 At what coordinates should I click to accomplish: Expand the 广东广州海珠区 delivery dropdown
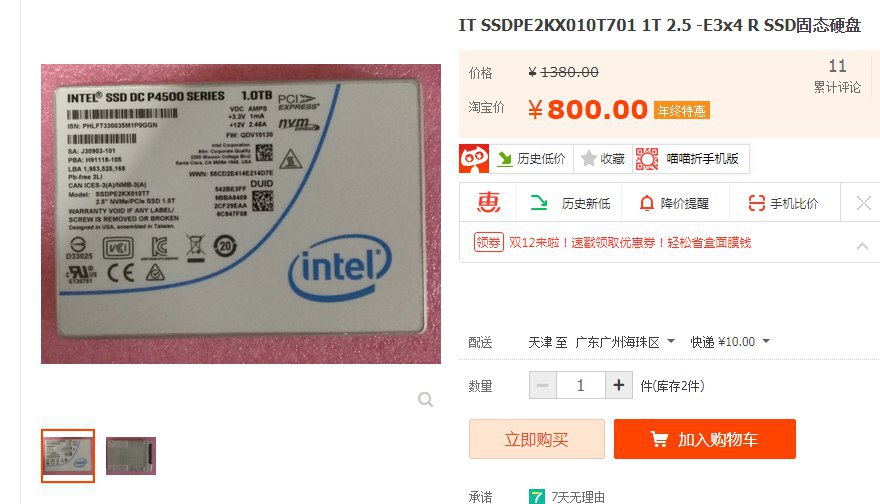point(624,342)
